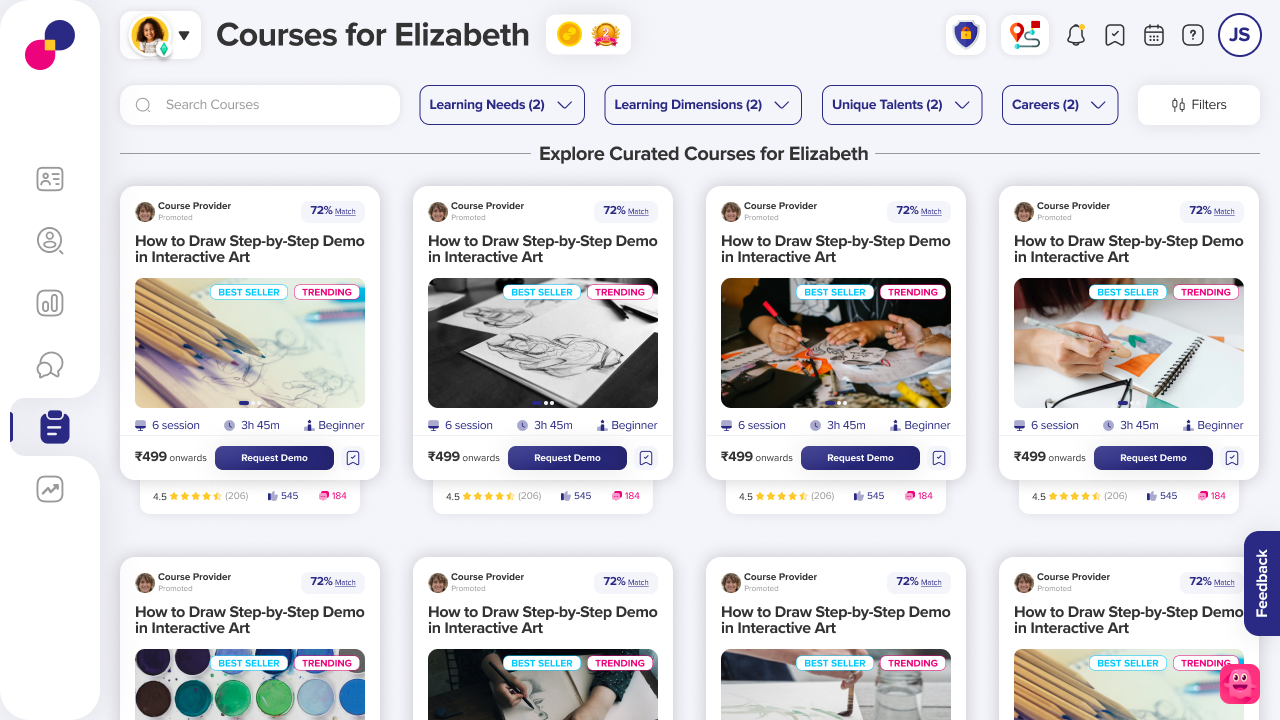Image resolution: width=1280 pixels, height=720 pixels.
Task: Open the map route pin icon
Action: click(1025, 35)
